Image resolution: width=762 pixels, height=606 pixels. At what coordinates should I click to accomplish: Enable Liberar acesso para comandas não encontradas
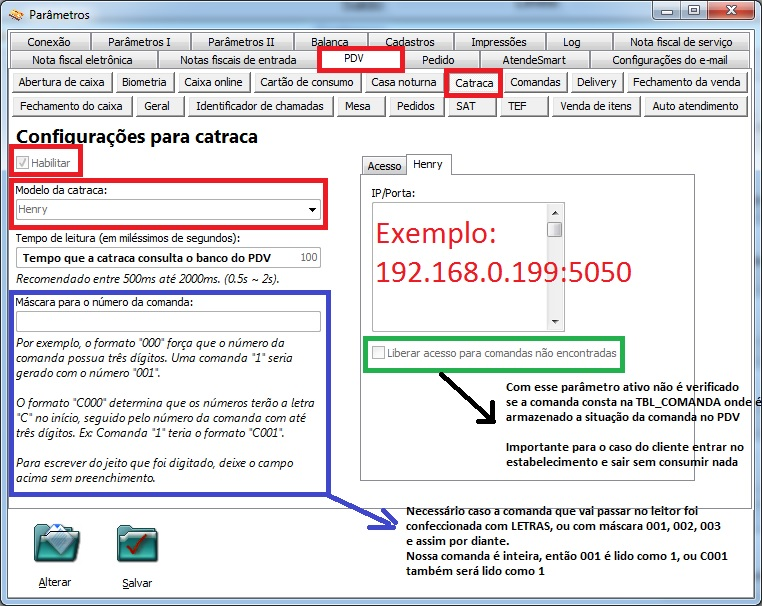[378, 353]
